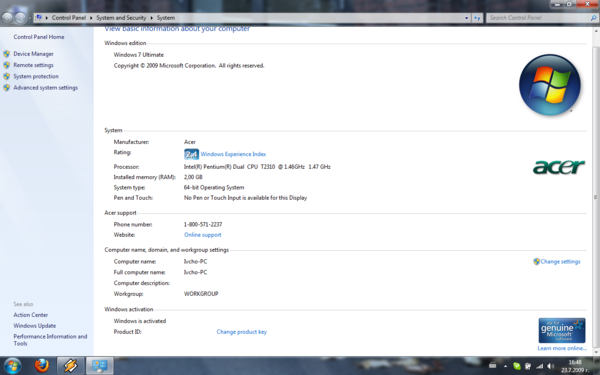Open Advanced system settings
This screenshot has height=375, width=600.
click(46, 88)
